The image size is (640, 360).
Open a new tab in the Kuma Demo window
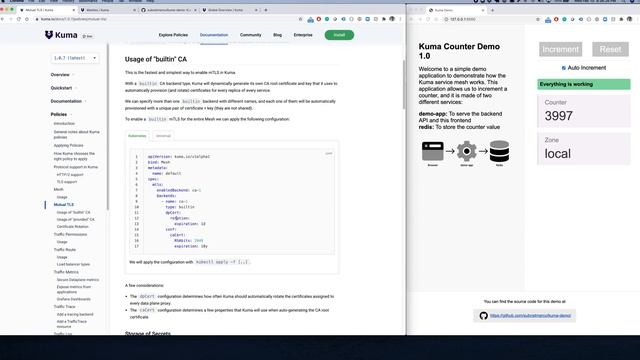[x=492, y=10]
